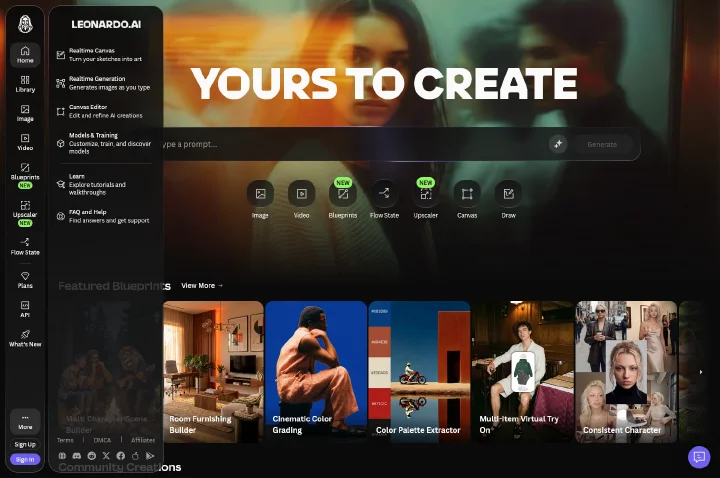
Task: Click the More button in sidebar
Action: point(25,421)
